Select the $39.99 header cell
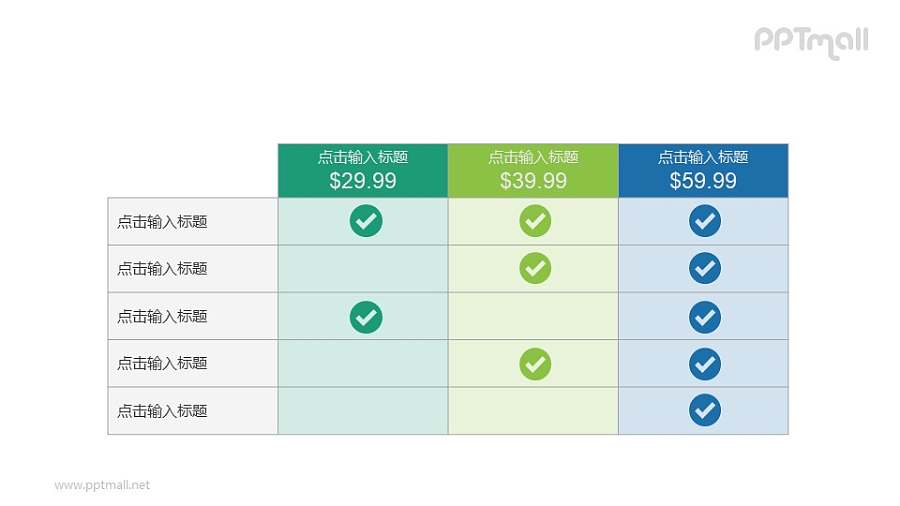This screenshot has height=506, width=900. pos(533,170)
